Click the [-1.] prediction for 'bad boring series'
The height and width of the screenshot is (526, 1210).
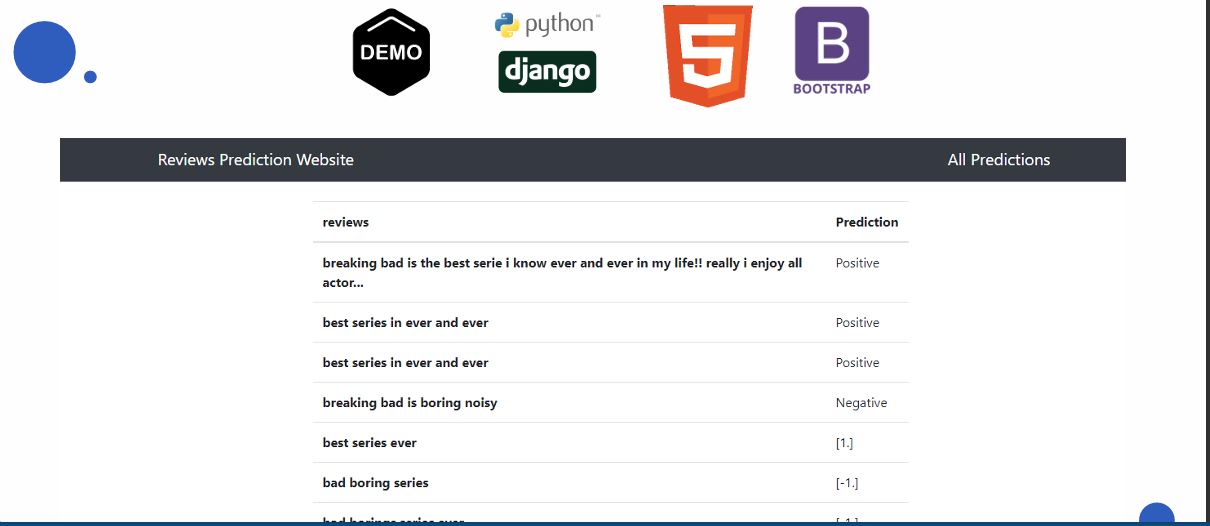click(847, 483)
